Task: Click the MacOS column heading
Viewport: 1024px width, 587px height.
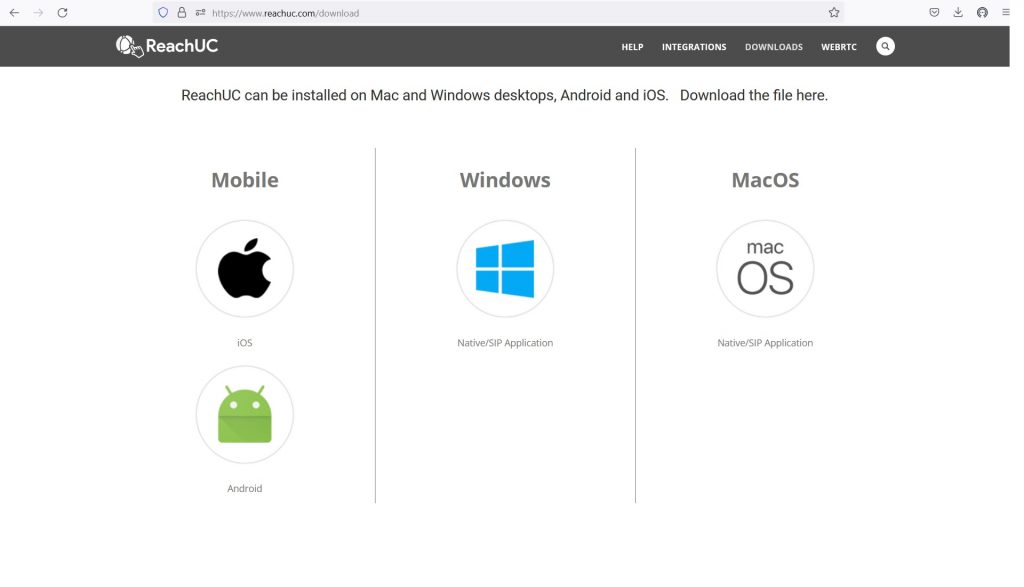Action: coord(765,180)
